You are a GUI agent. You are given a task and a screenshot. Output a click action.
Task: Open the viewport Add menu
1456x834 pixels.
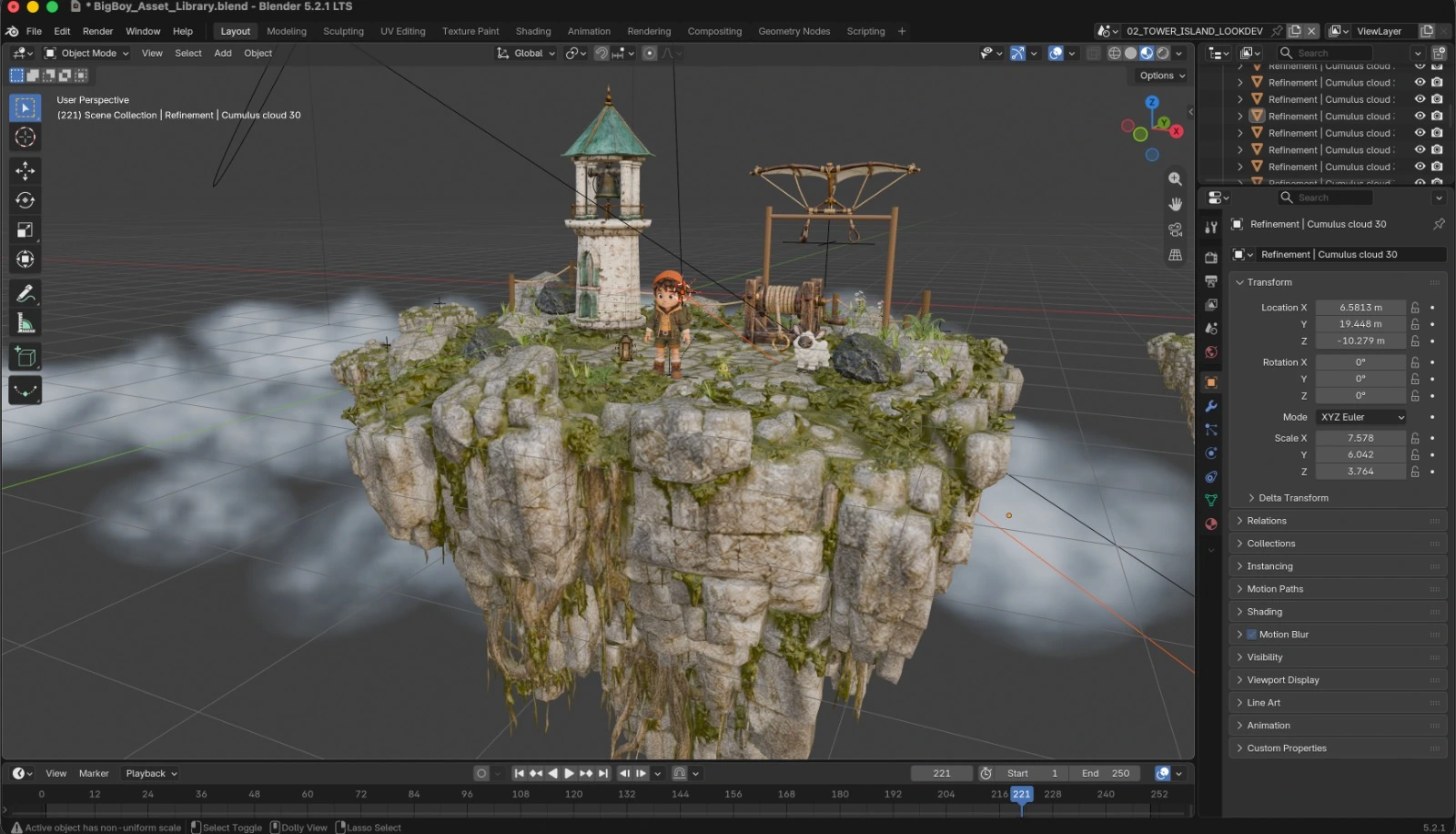click(x=223, y=54)
